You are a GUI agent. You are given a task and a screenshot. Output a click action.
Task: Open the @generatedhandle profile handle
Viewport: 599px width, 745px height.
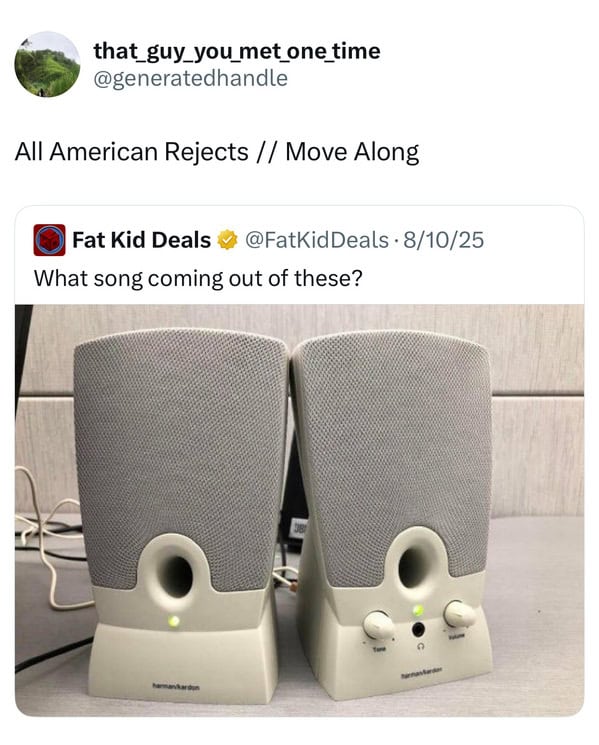[190, 78]
